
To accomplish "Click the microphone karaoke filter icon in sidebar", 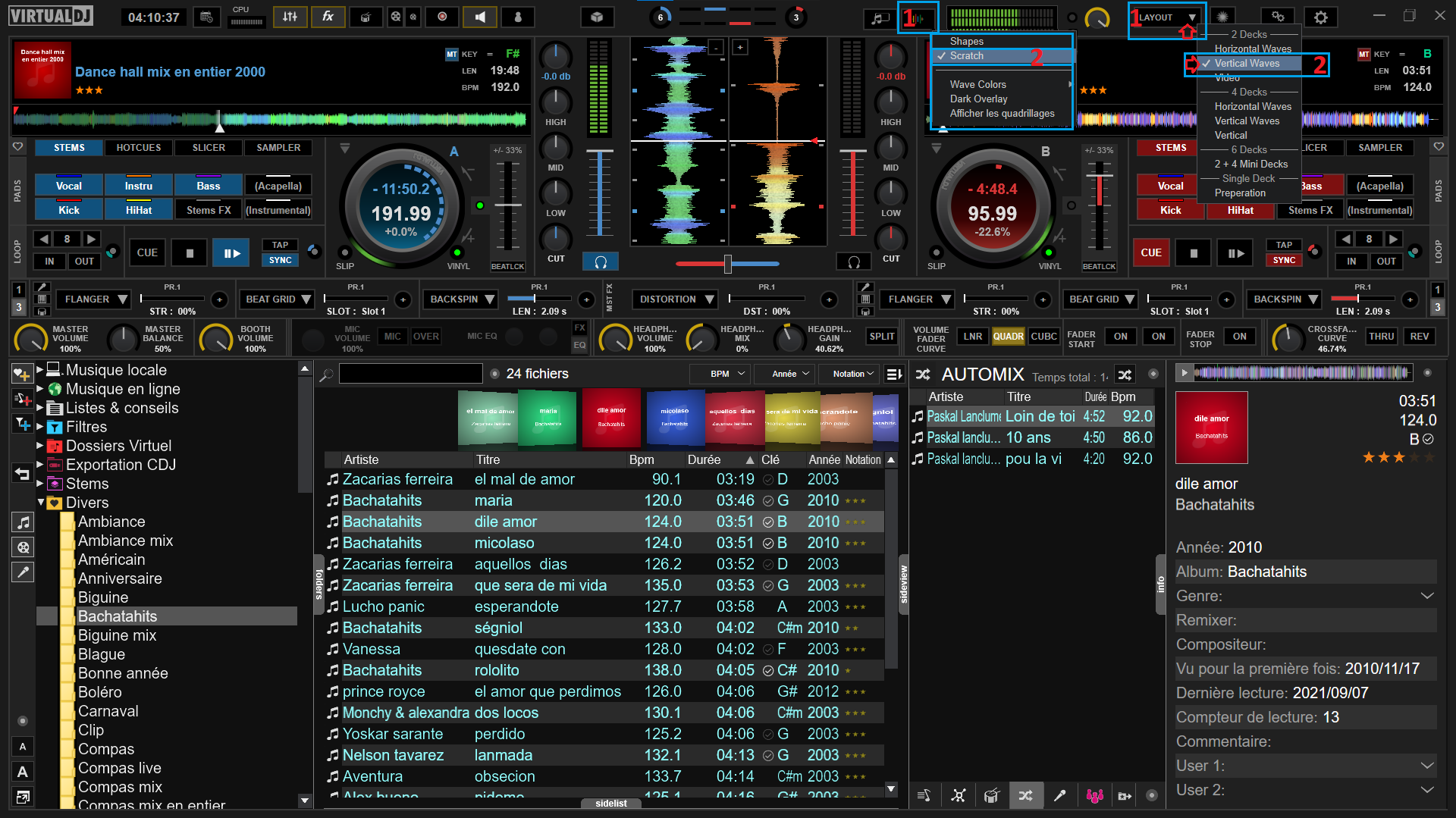I will tap(24, 572).
